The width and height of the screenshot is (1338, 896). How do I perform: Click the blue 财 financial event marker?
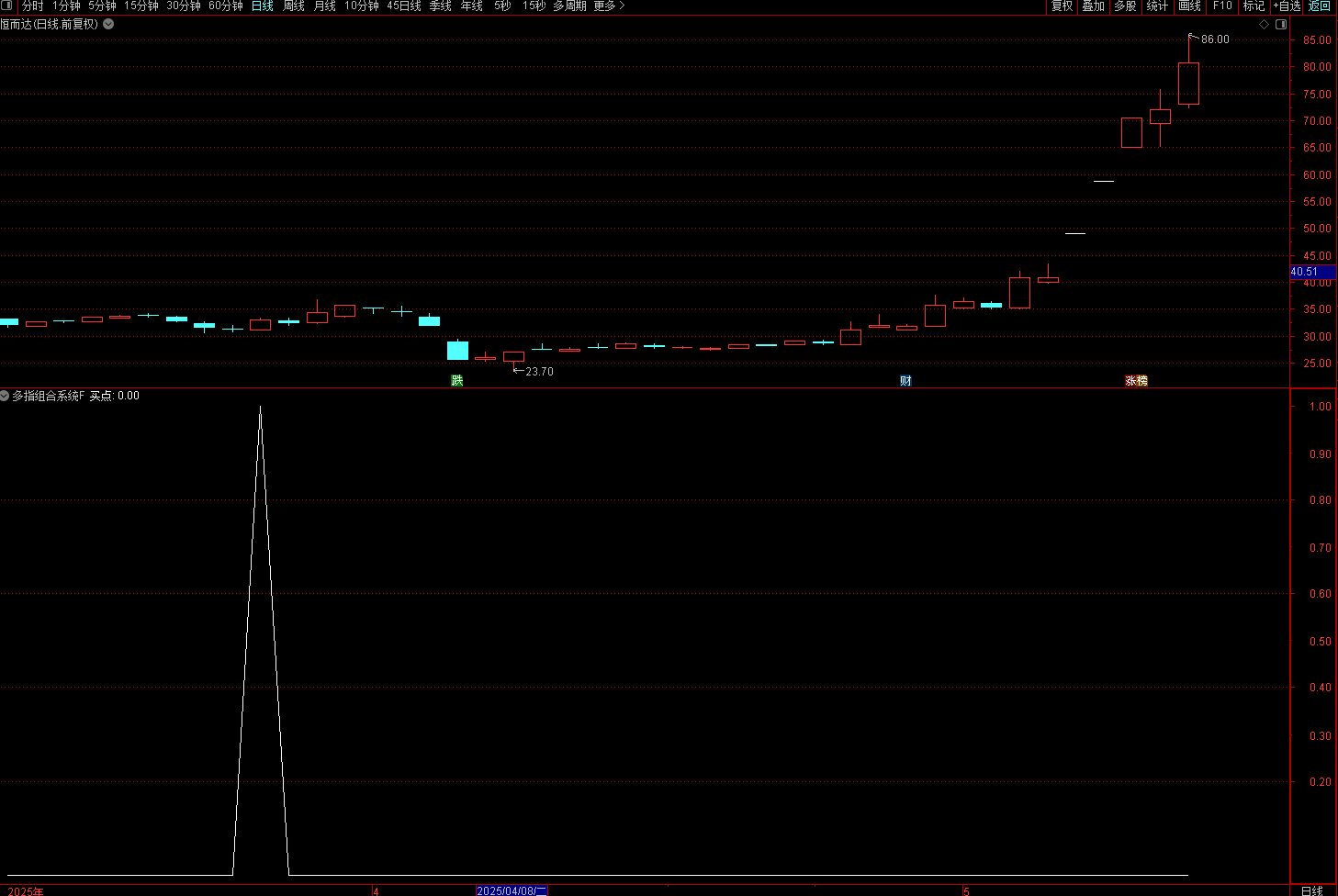[x=905, y=380]
